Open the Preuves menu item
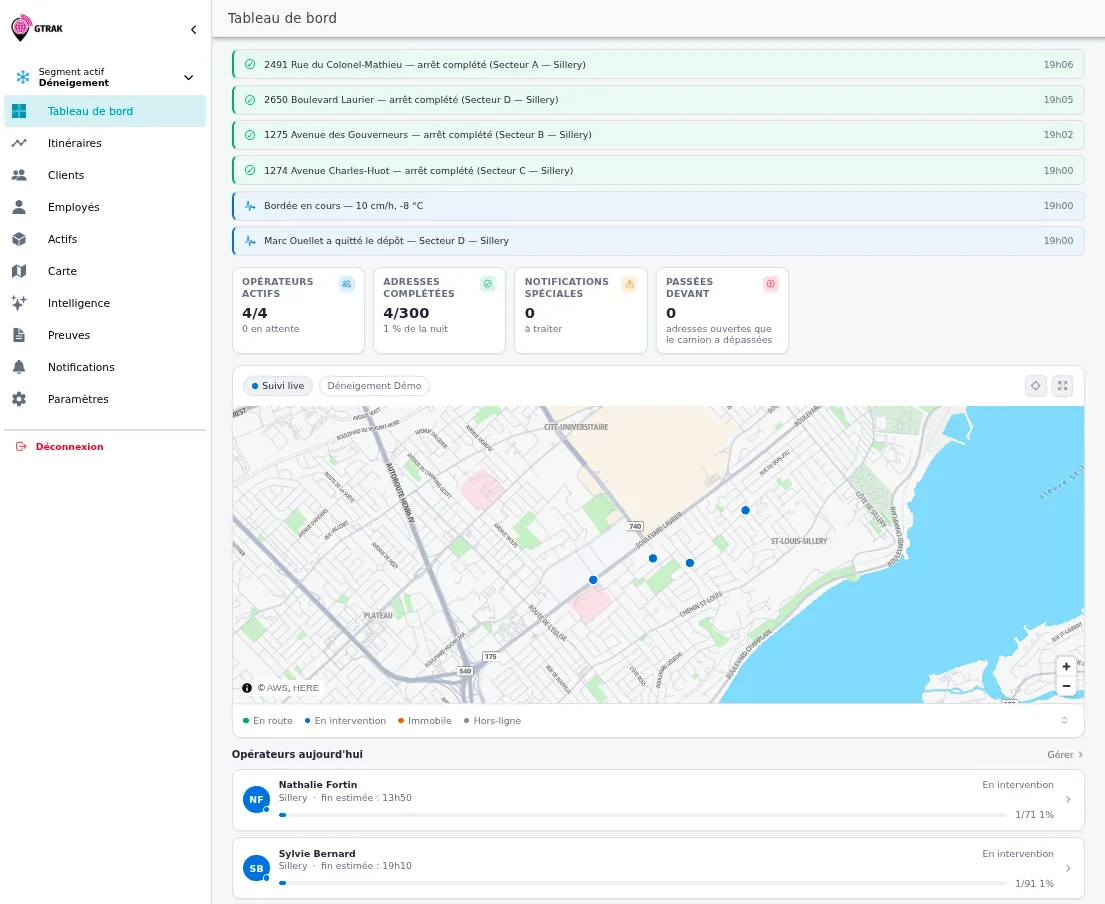Image resolution: width=1105 pixels, height=904 pixels. click(x=105, y=335)
